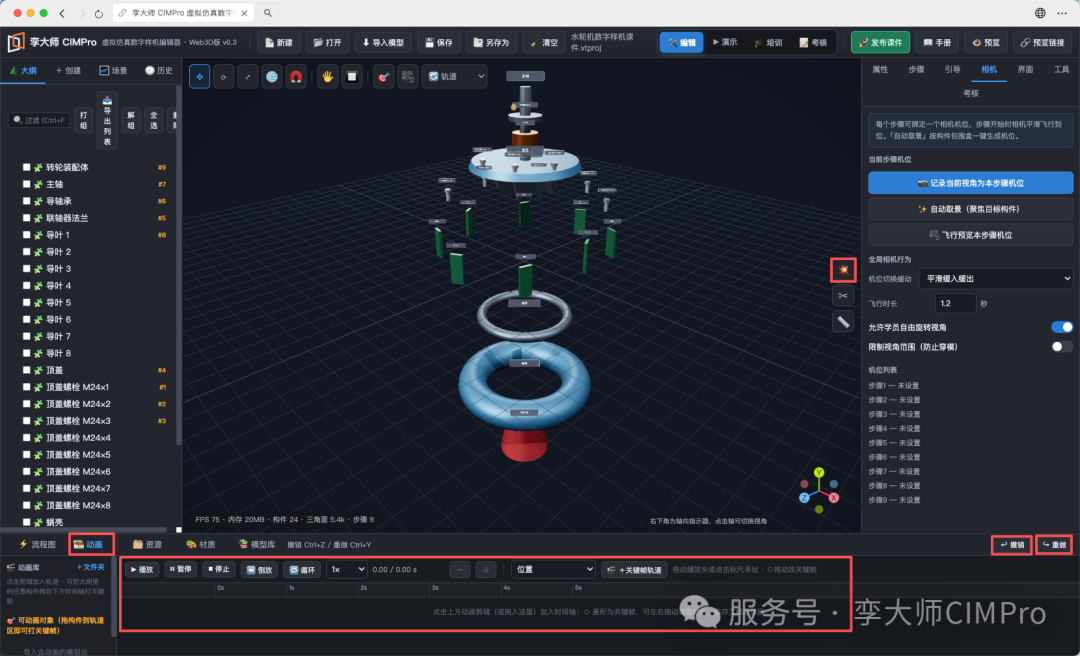Open the 1x playback speed dropdown

(x=346, y=570)
